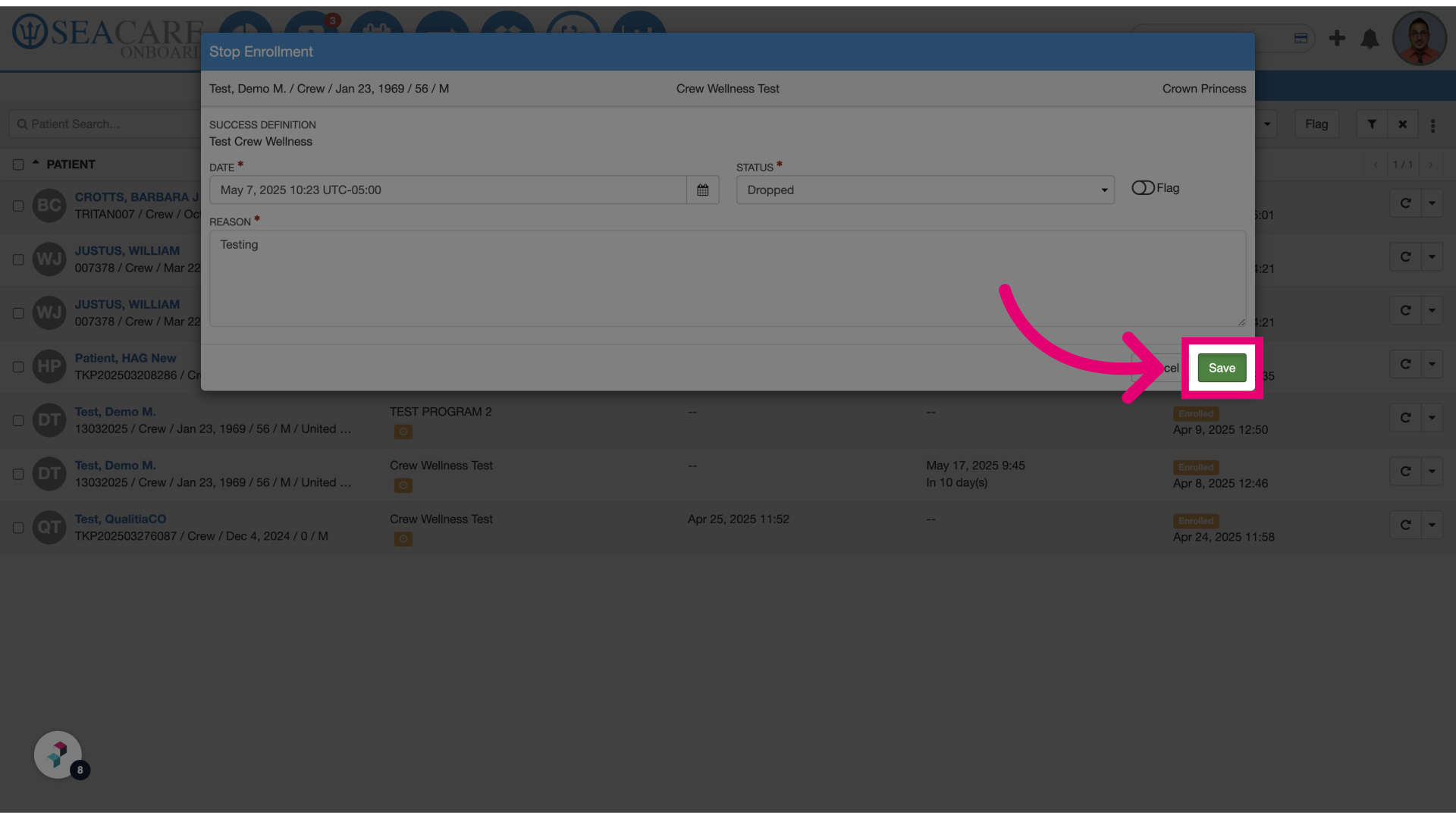1456x819 pixels.
Task: Open the bar chart reports nav icon
Action: pyautogui.click(x=639, y=24)
